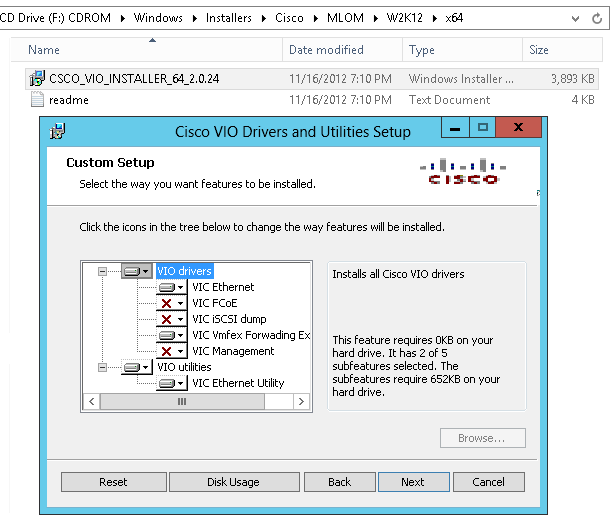Click W2K12 segment in address bar
Viewport: 611px width, 517px height.
(404, 18)
